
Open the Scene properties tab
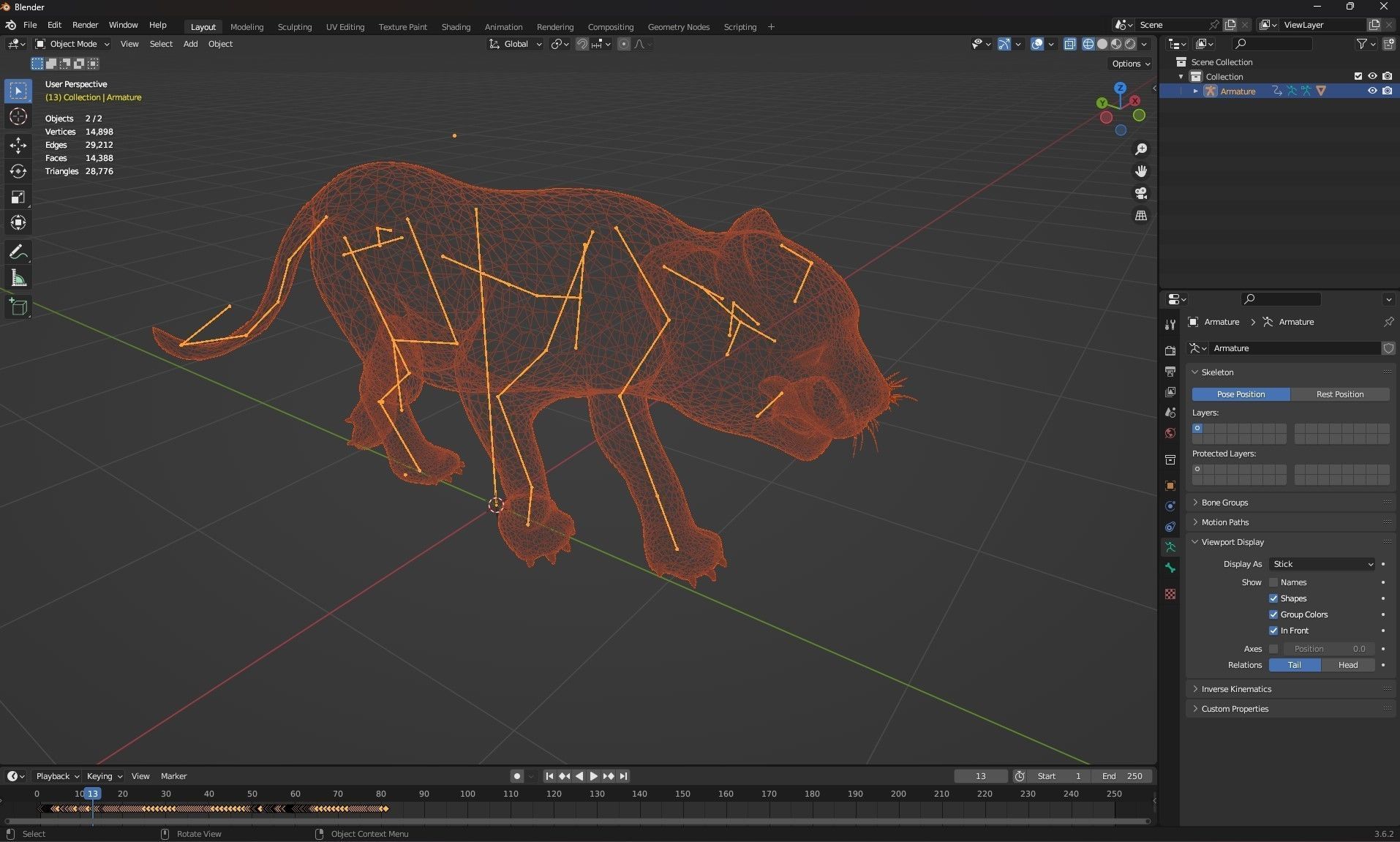[1170, 413]
